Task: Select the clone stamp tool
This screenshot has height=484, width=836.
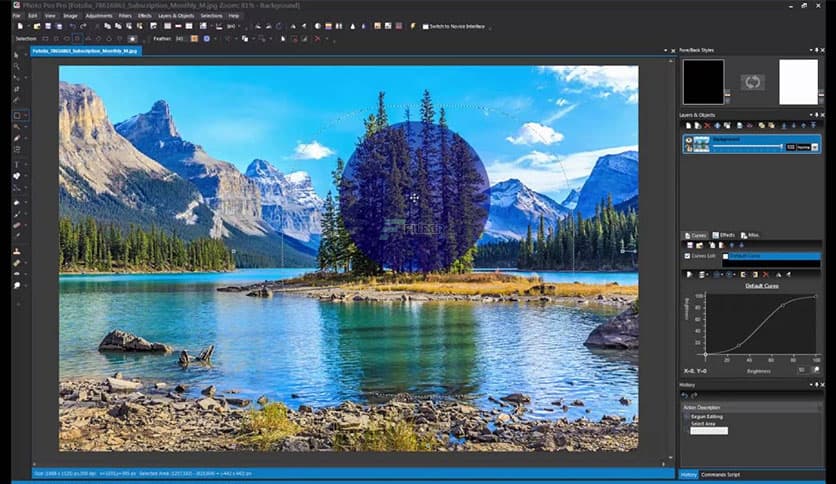Action: click(x=17, y=252)
